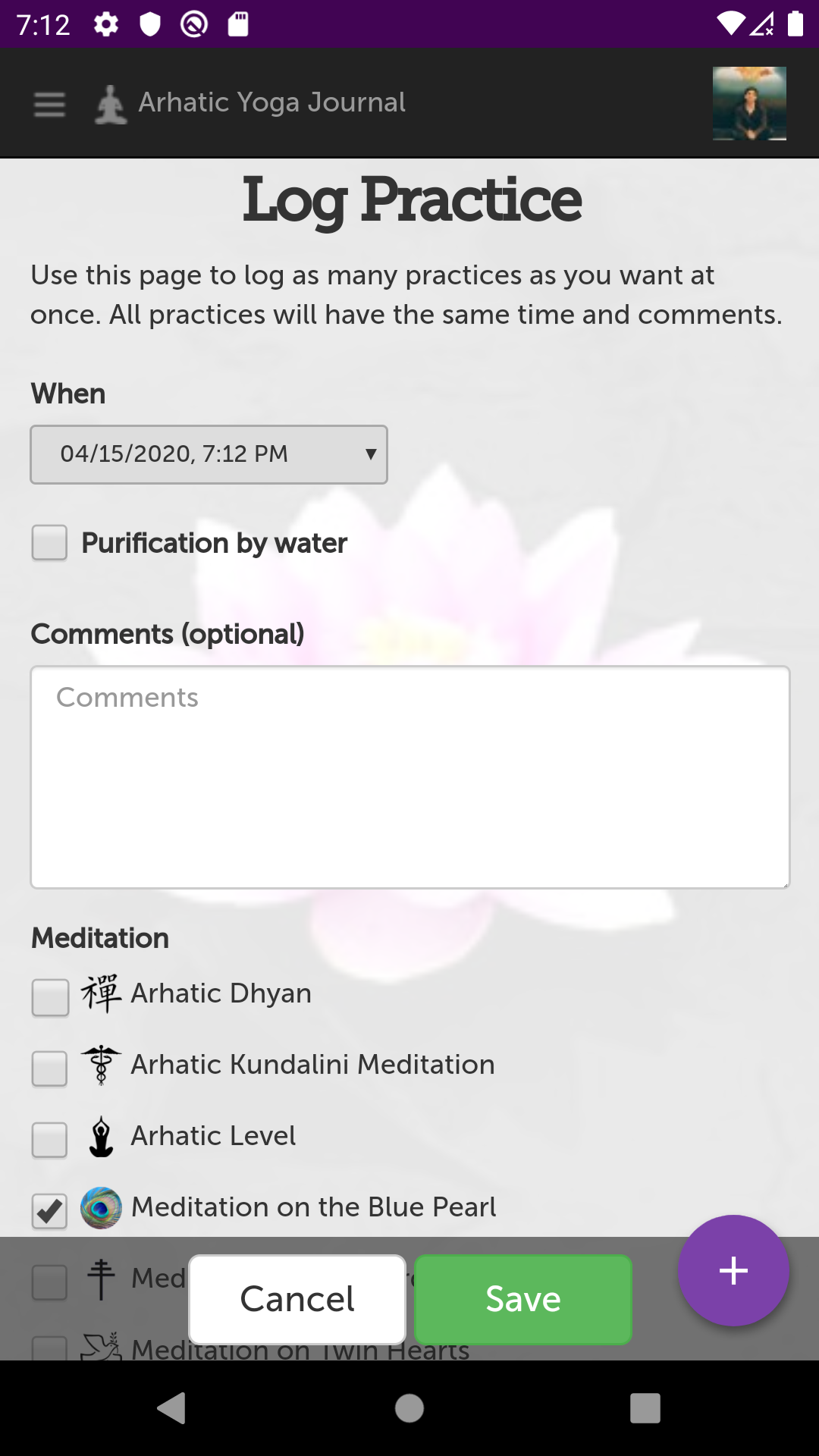The width and height of the screenshot is (819, 1456).
Task: Click the dropdown arrow beside the date
Action: (x=370, y=454)
